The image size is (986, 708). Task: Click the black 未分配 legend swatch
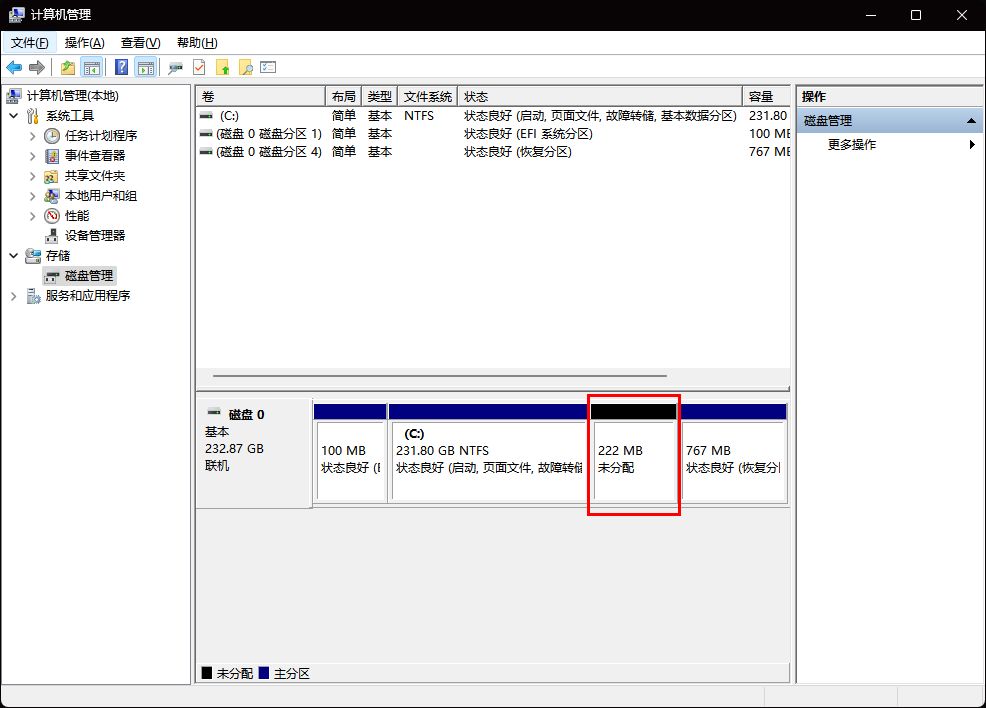208,672
